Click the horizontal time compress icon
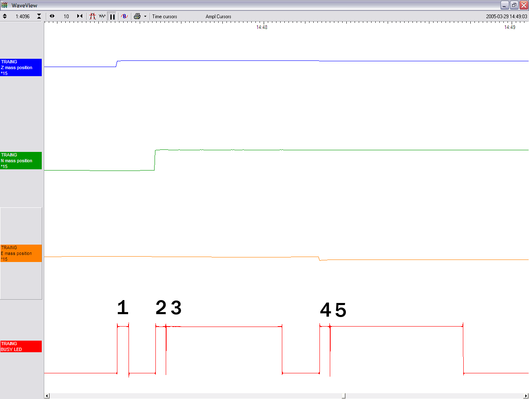529x399 pixels. click(80, 16)
